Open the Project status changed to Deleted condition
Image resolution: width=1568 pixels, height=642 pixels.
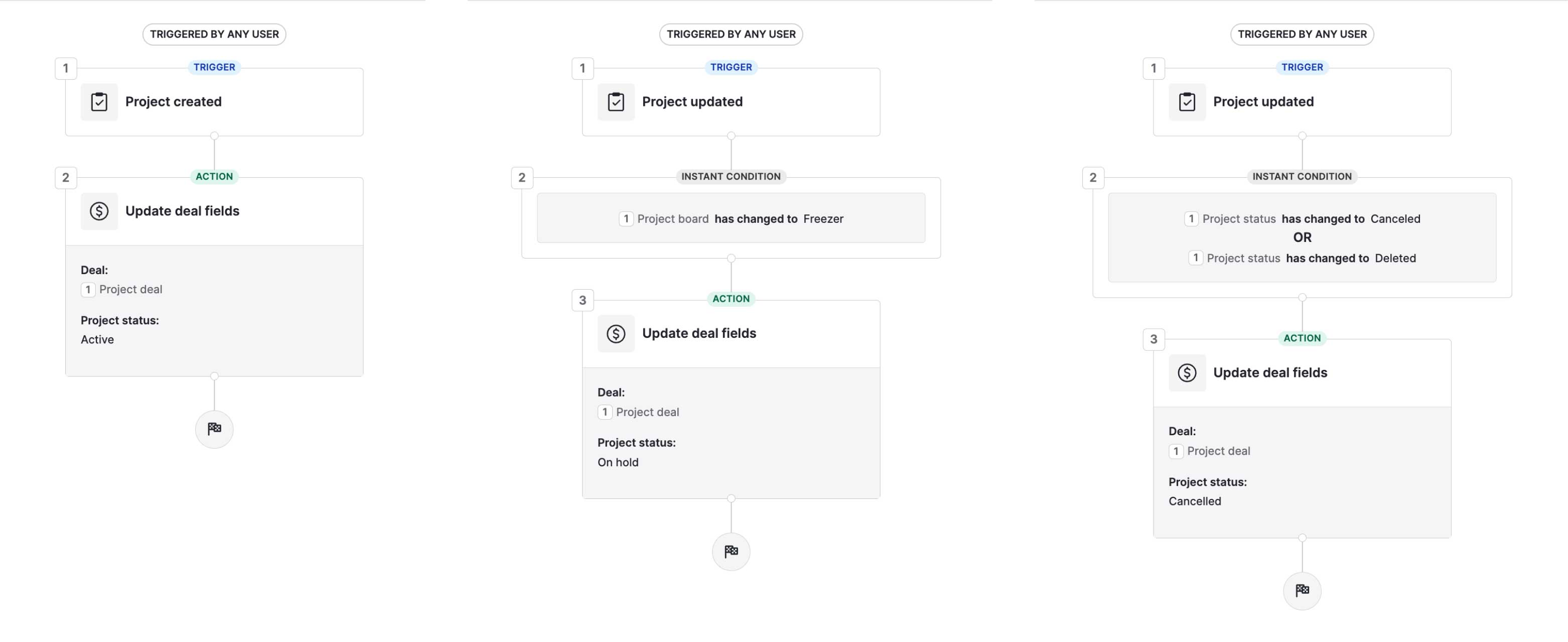(x=1302, y=259)
